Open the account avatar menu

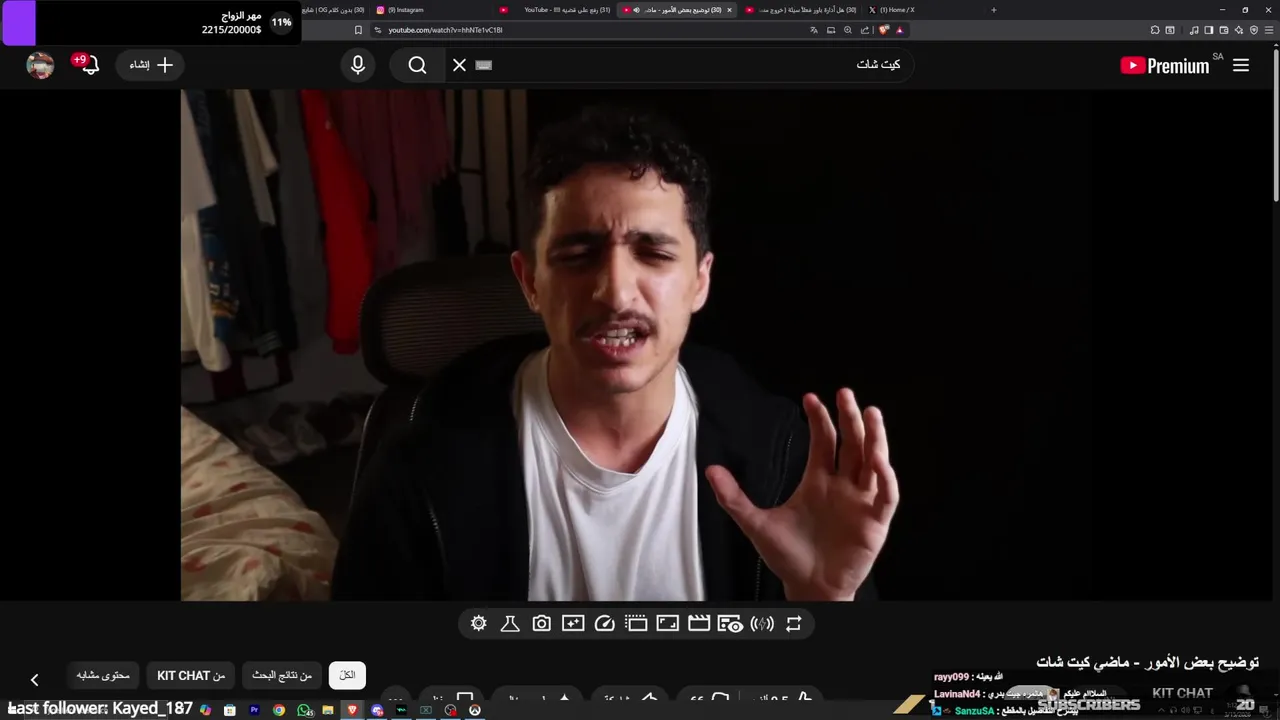[x=40, y=65]
